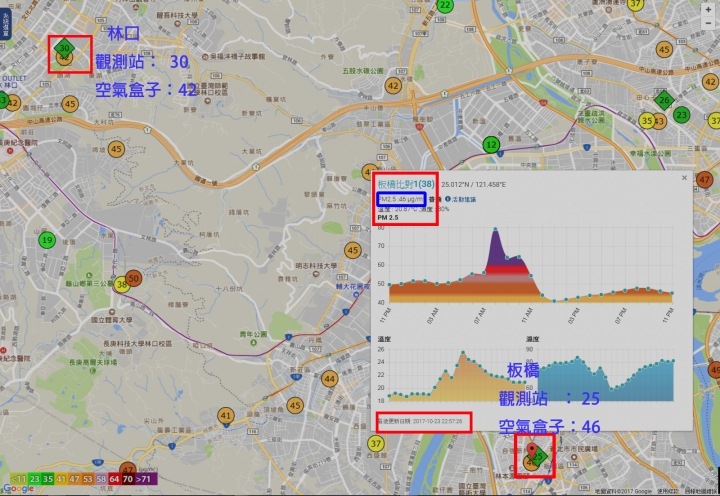The width and height of the screenshot is (720, 496).
Task: Click orange marker 47 beside the popup
Action: [x=704, y=180]
